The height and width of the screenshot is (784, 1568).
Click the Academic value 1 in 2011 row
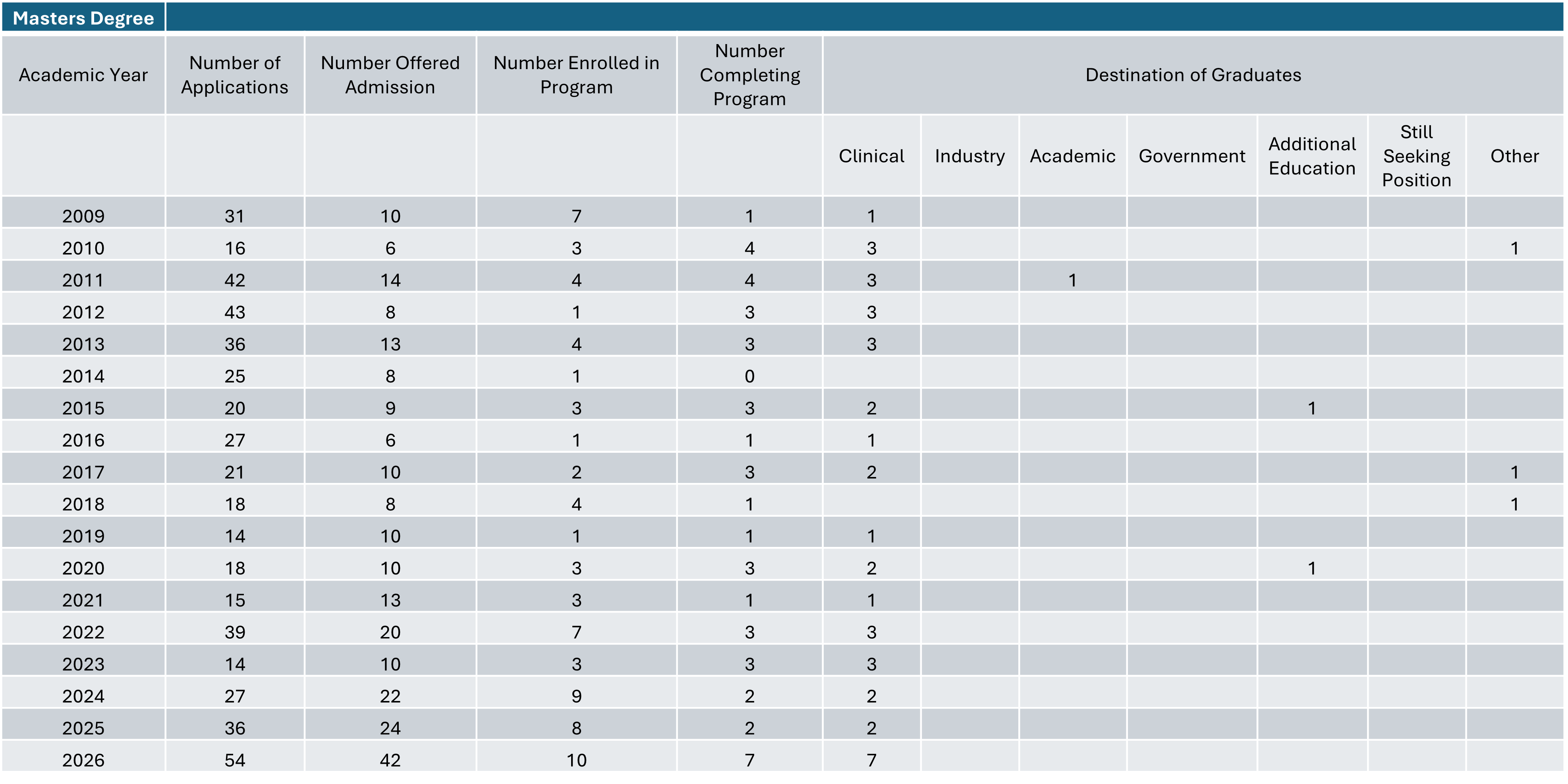click(1072, 280)
